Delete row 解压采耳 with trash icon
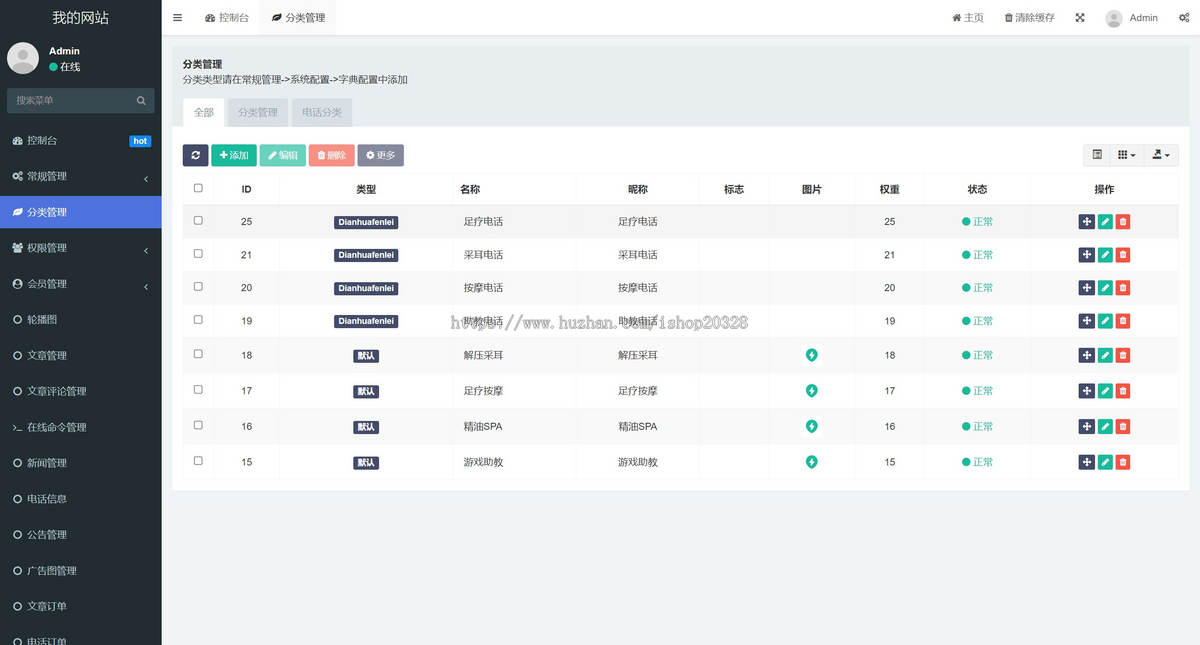This screenshot has width=1200, height=645. (1123, 355)
